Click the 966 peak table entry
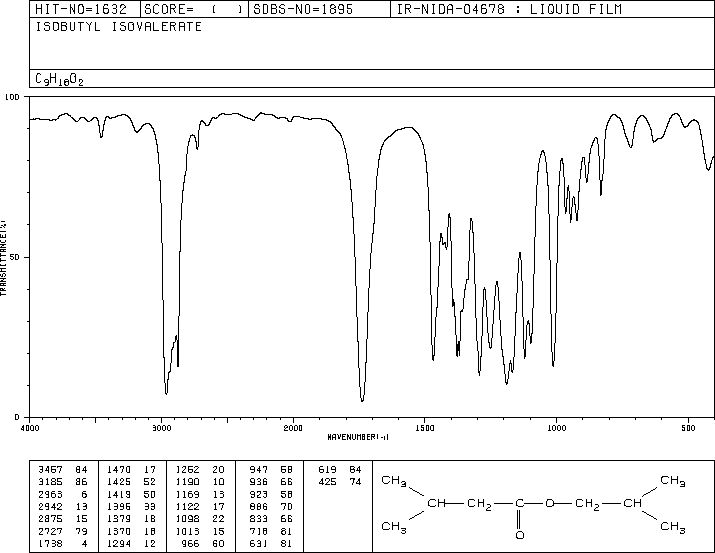The width and height of the screenshot is (715, 553). [202, 543]
